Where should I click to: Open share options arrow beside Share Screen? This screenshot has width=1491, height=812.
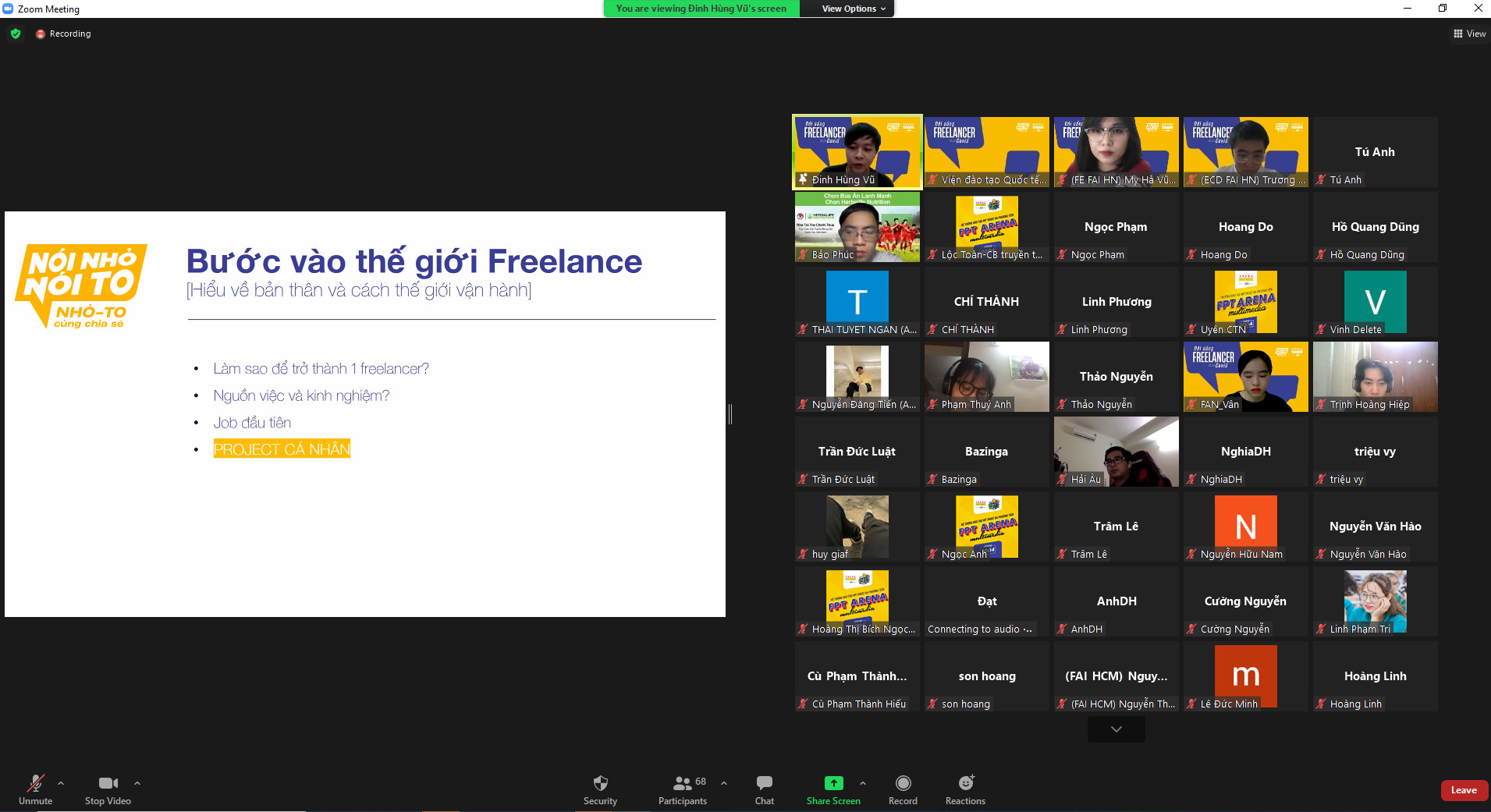(863, 783)
